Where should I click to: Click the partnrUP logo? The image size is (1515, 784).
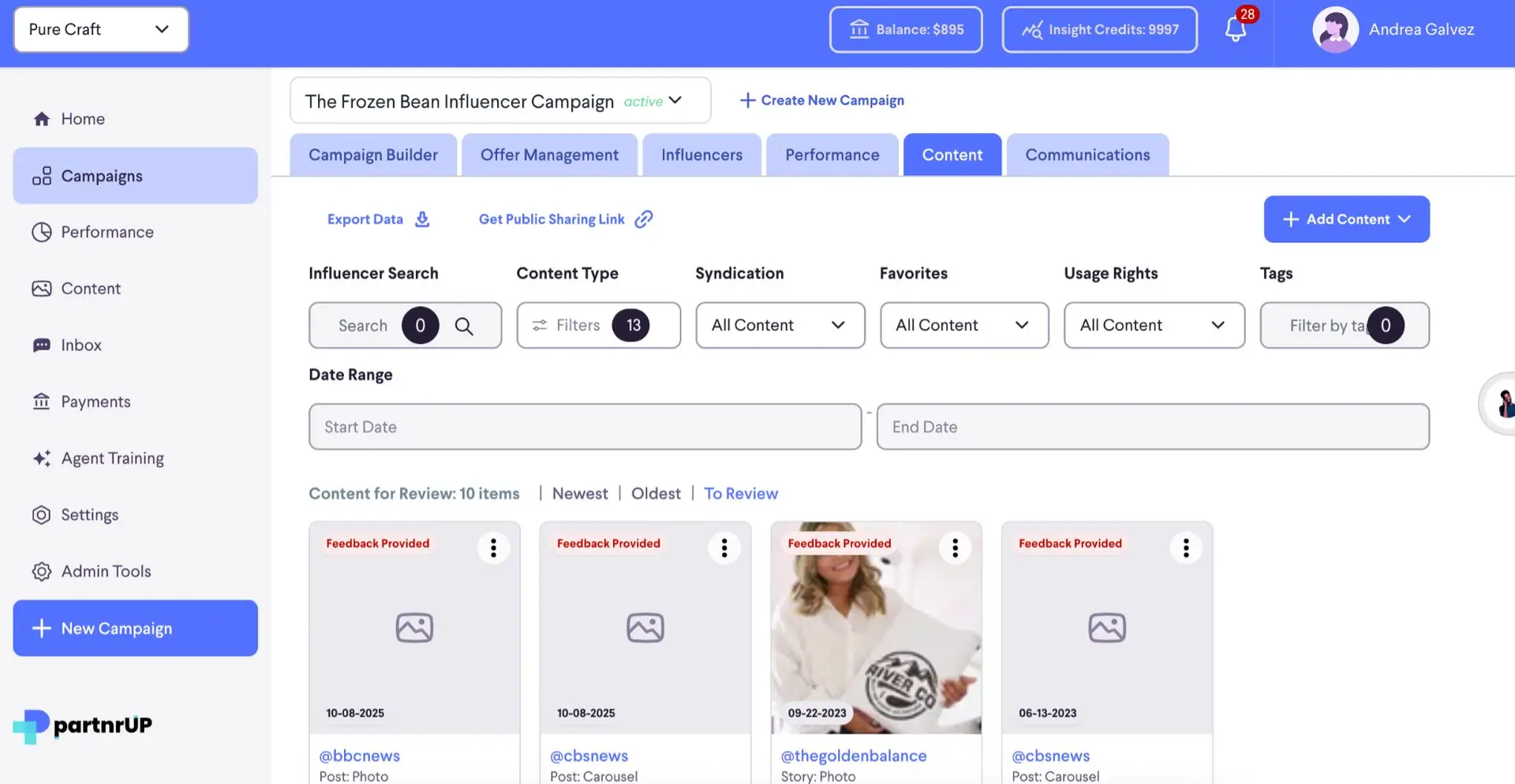[83, 726]
